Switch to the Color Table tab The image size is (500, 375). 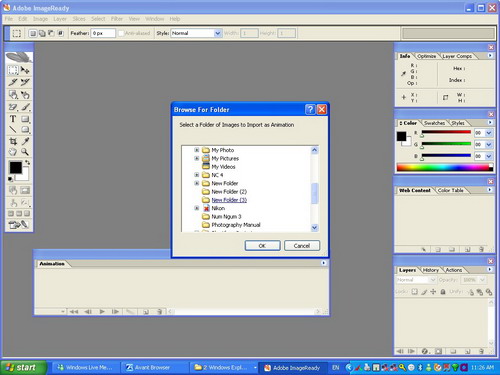pyautogui.click(x=450, y=190)
